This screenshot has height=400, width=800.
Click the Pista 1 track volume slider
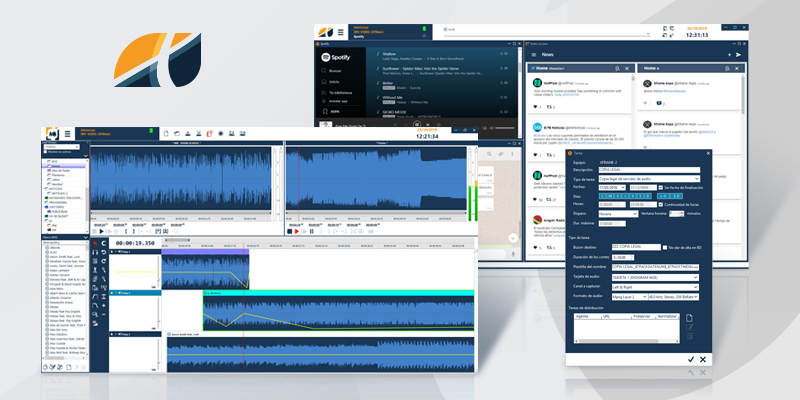coord(158,270)
